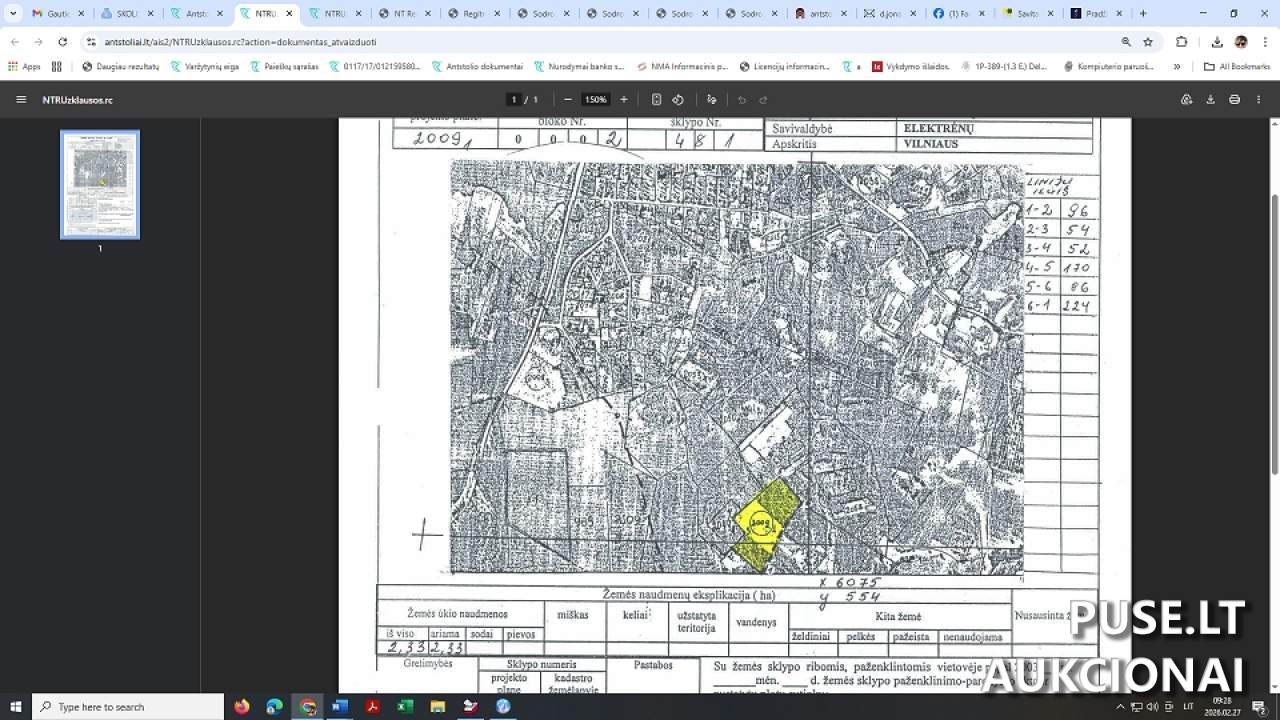Expand the hidden bookmarks overflow chevron
Image resolution: width=1280 pixels, height=720 pixels.
pos(1177,67)
